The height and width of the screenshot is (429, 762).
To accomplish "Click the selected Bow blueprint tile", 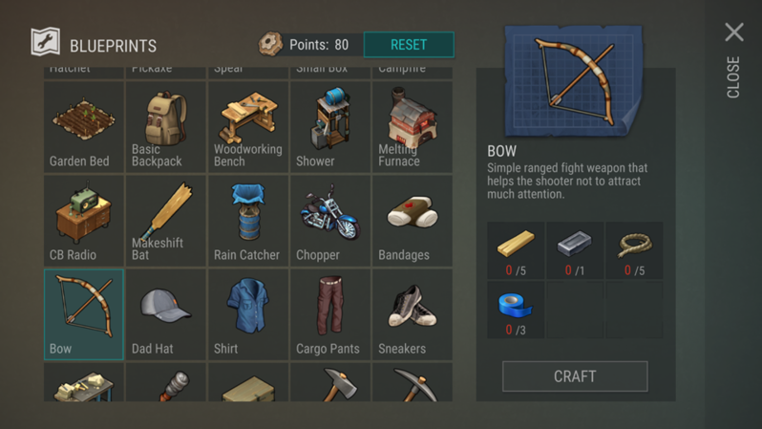I will point(84,314).
